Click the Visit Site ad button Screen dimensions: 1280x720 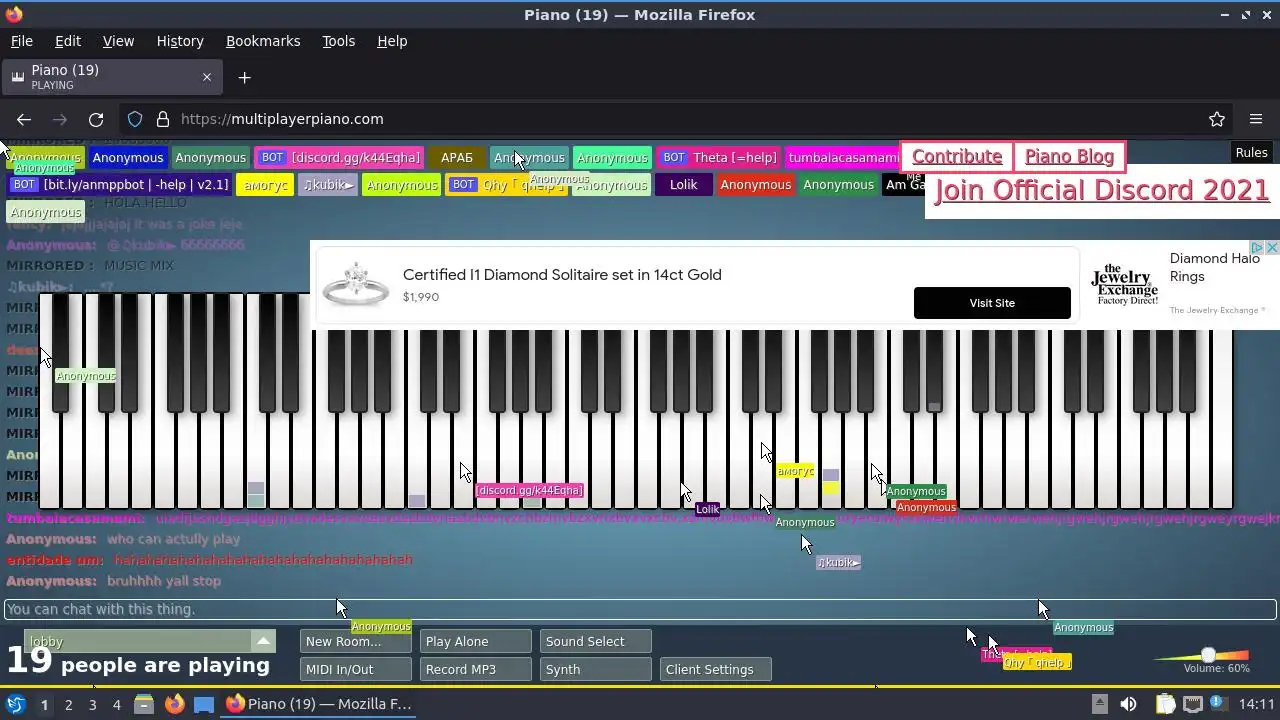tap(992, 303)
